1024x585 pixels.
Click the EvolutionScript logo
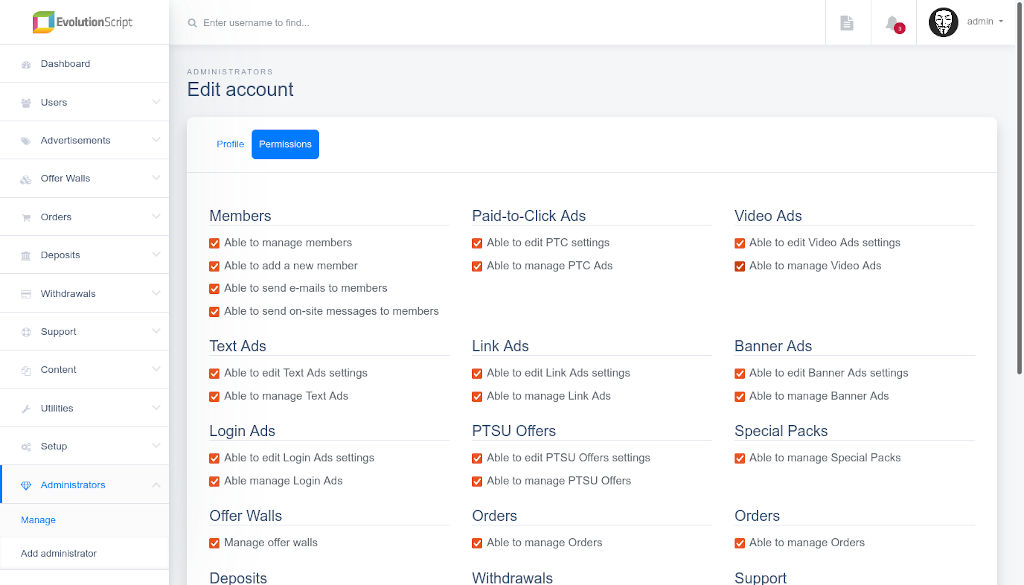(83, 22)
